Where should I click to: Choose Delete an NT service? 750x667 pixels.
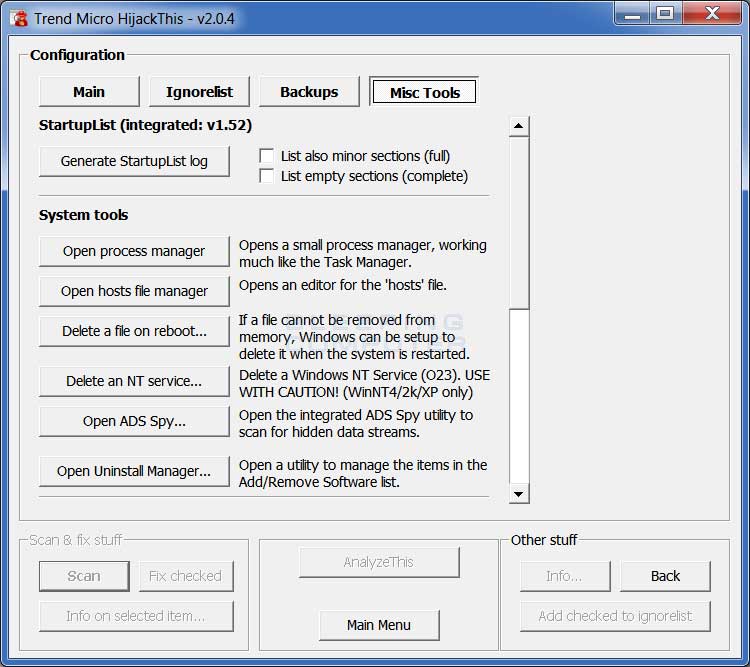click(x=134, y=381)
